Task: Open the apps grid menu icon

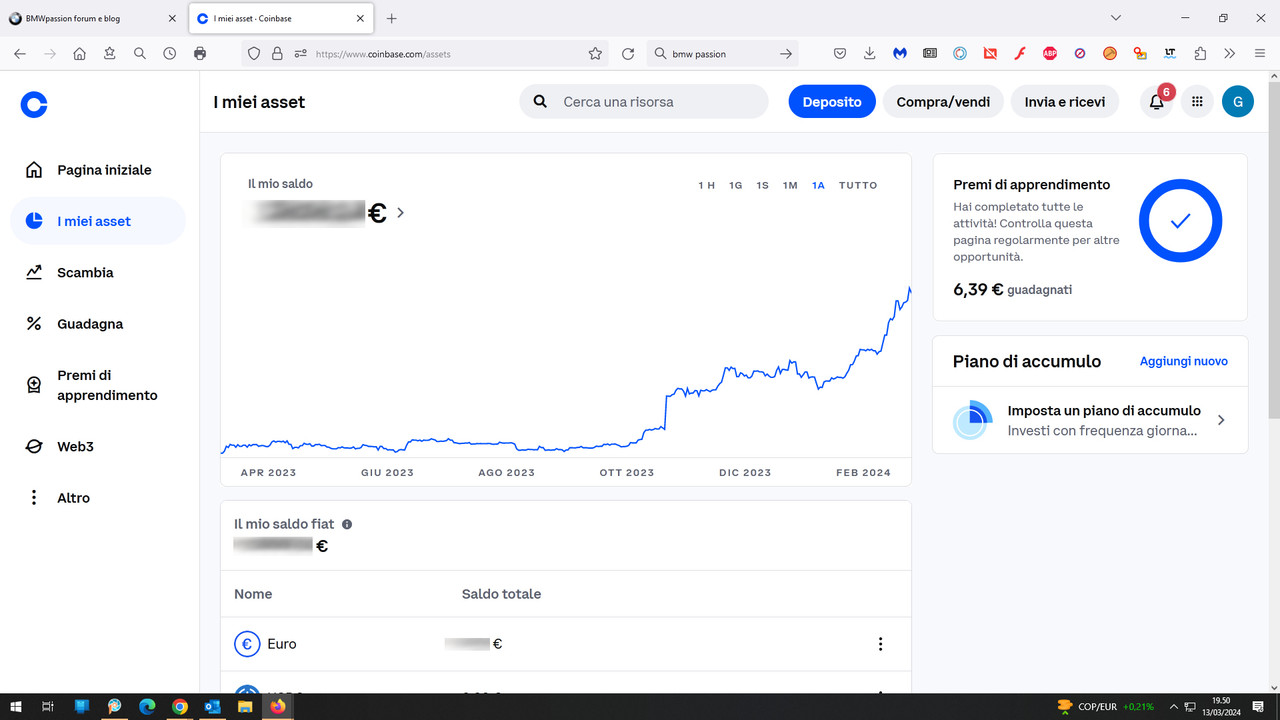Action: [1197, 101]
